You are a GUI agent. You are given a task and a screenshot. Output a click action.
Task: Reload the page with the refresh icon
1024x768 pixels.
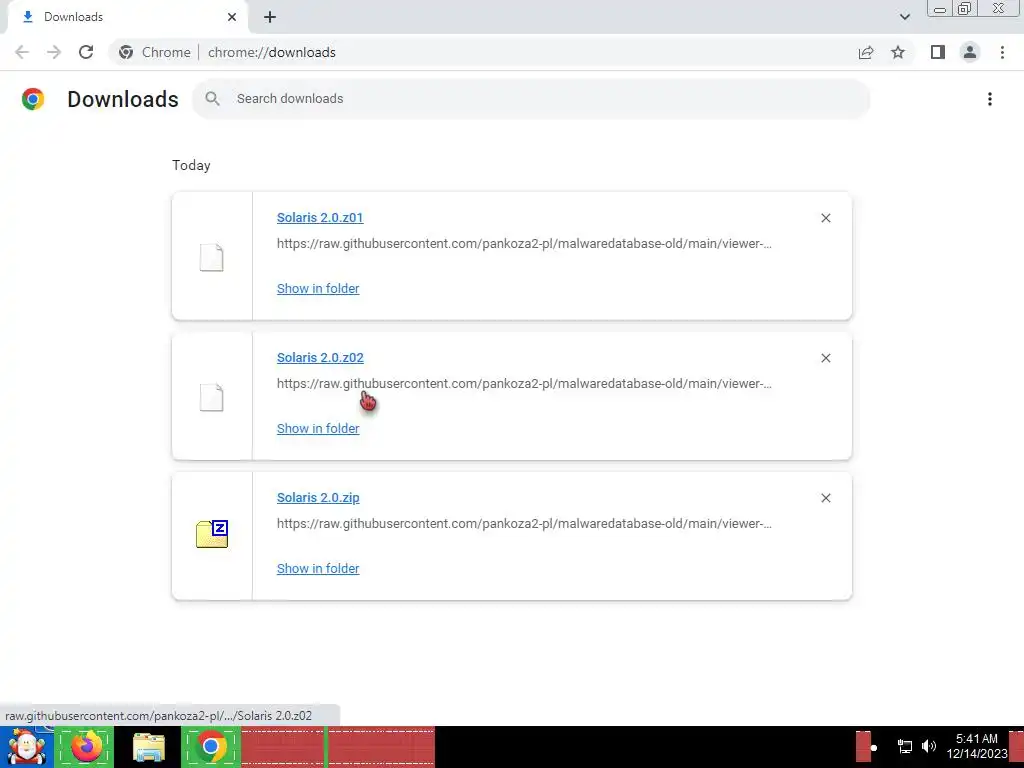pyautogui.click(x=86, y=52)
